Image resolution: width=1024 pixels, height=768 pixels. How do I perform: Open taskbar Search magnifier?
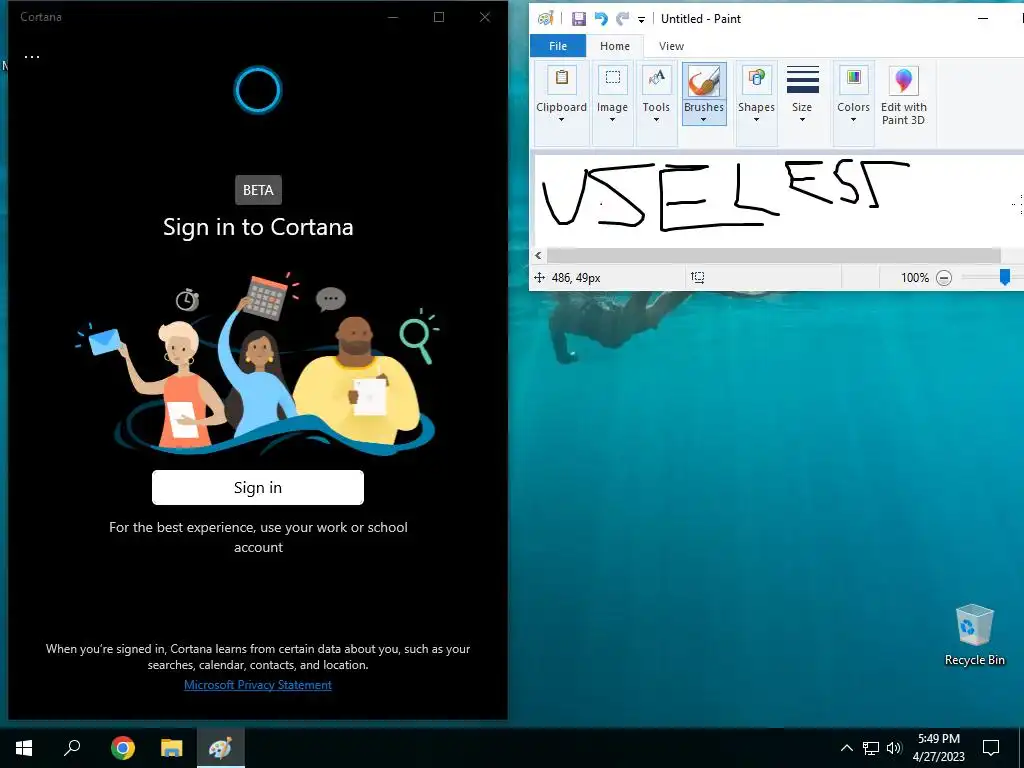(72, 748)
